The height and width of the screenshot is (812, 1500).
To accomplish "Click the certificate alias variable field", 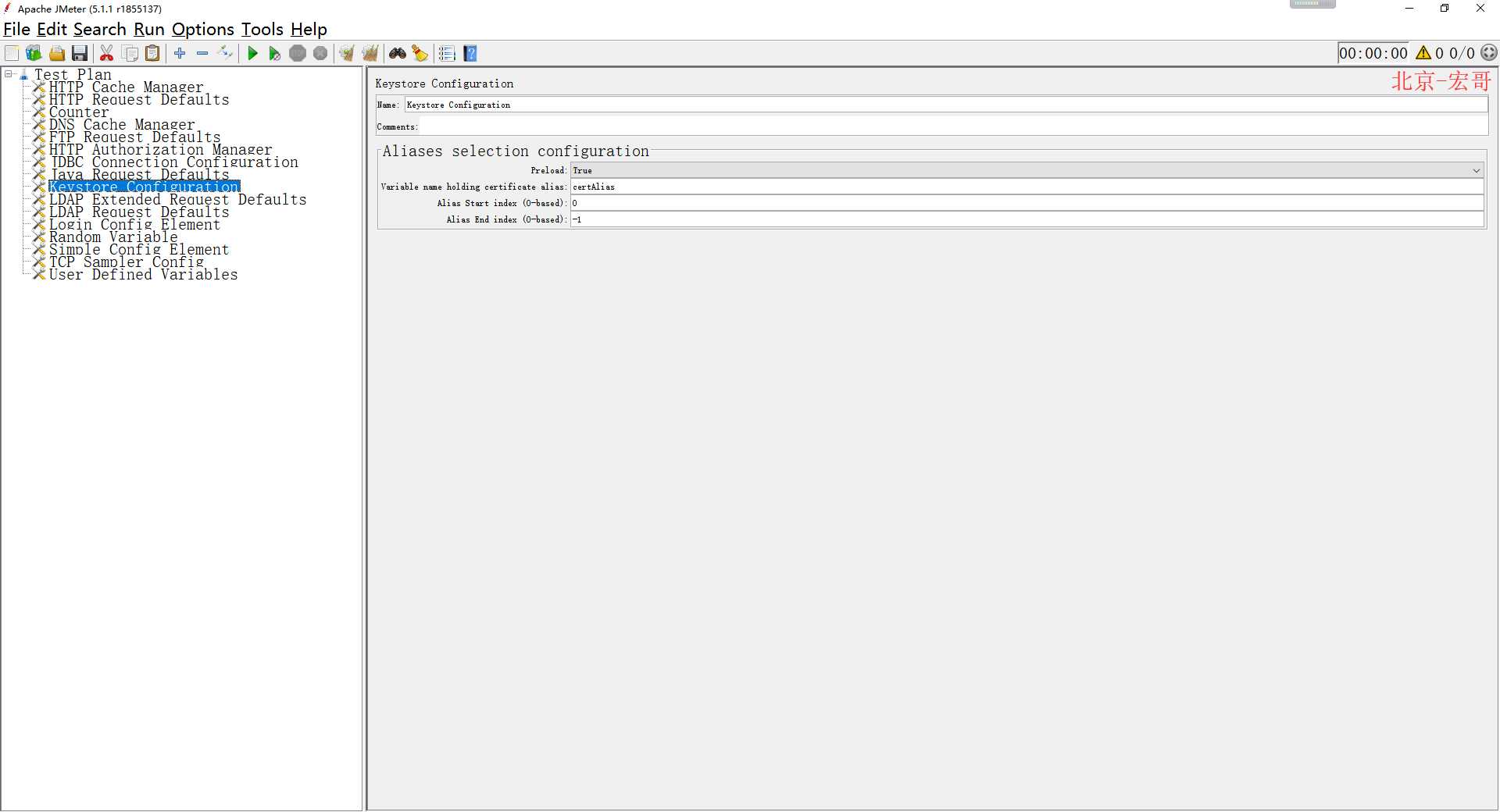I will [x=1027, y=187].
